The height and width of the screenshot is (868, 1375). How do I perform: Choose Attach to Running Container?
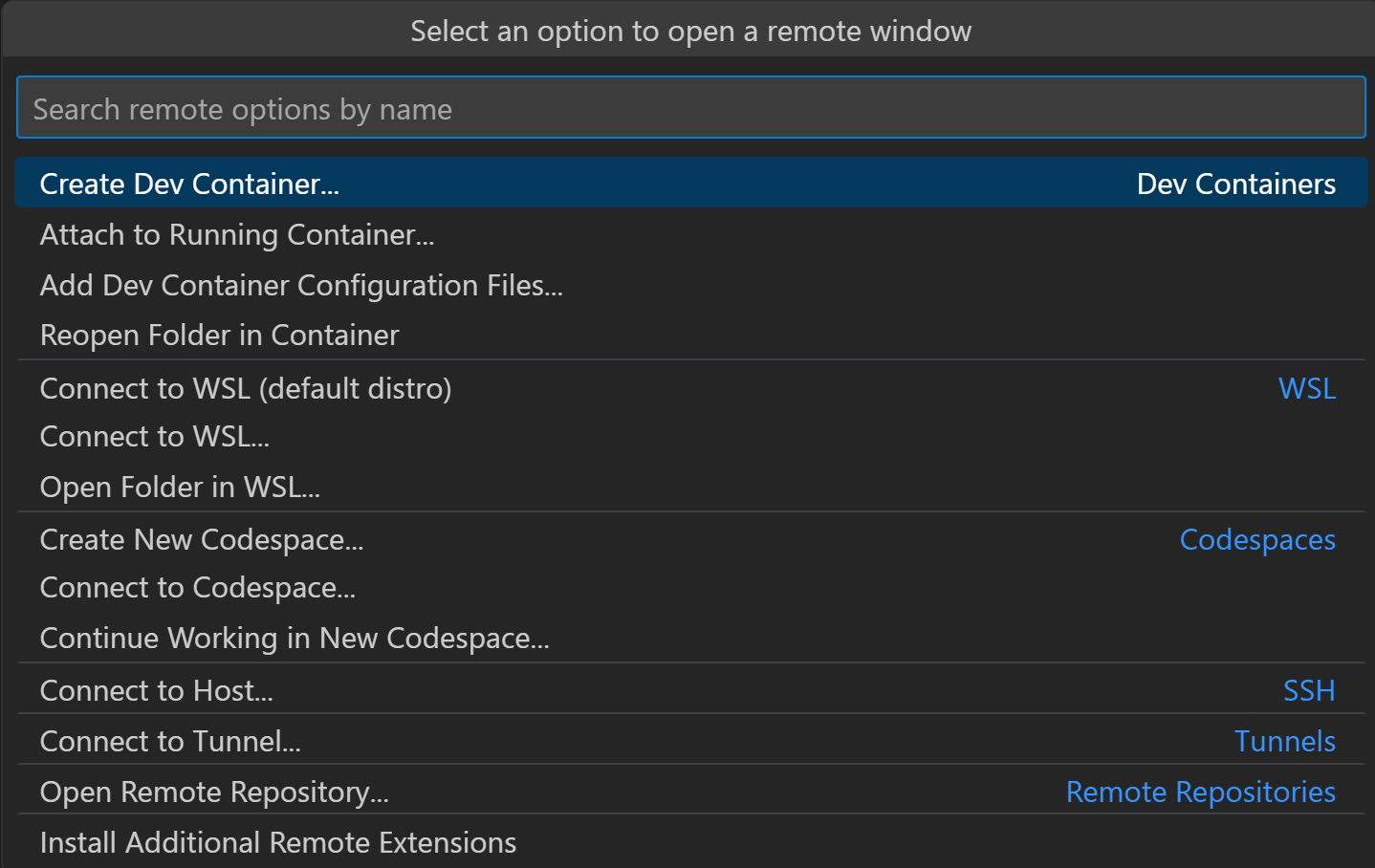point(690,234)
